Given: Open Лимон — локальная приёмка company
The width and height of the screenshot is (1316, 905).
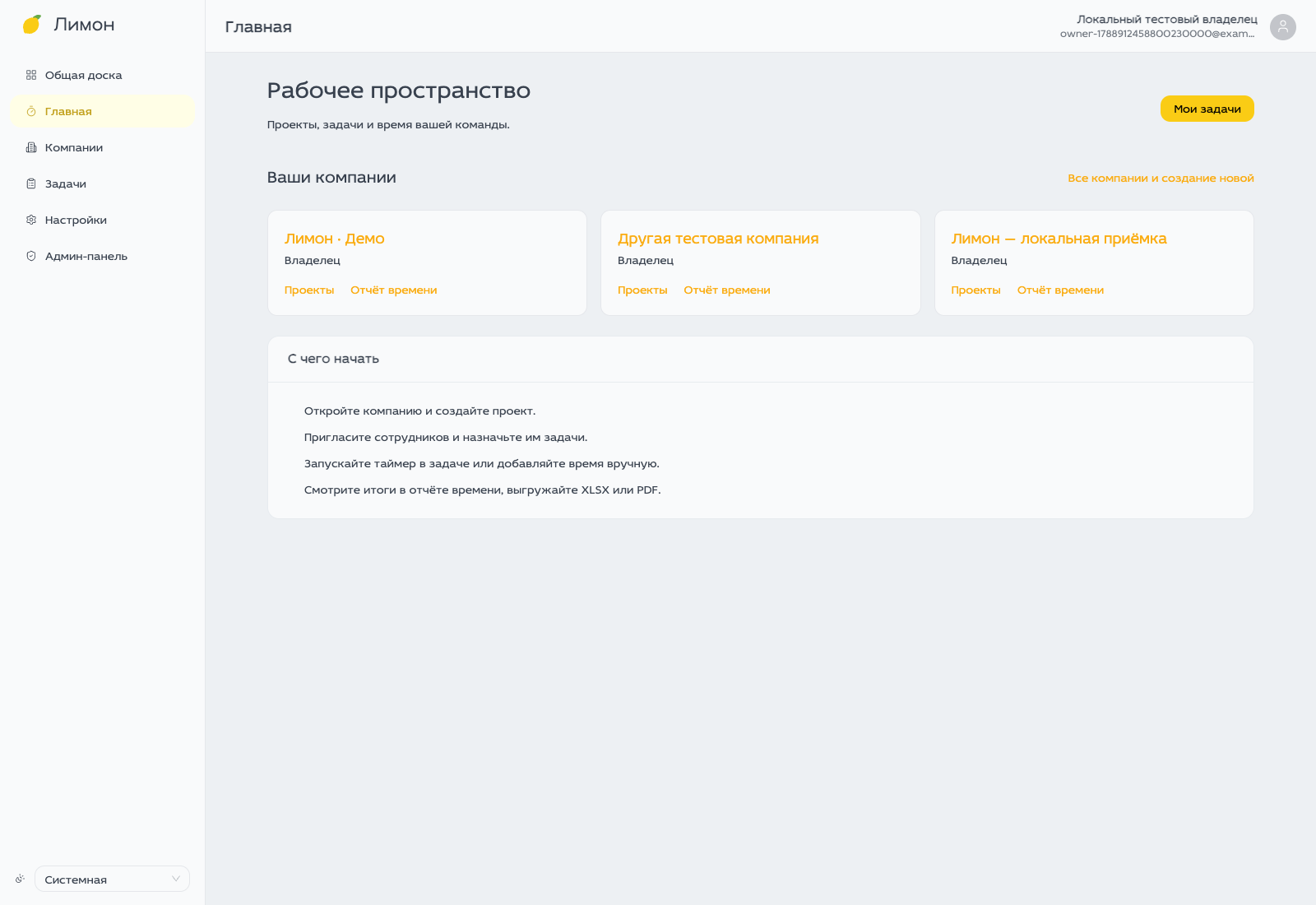Looking at the screenshot, I should [1059, 239].
